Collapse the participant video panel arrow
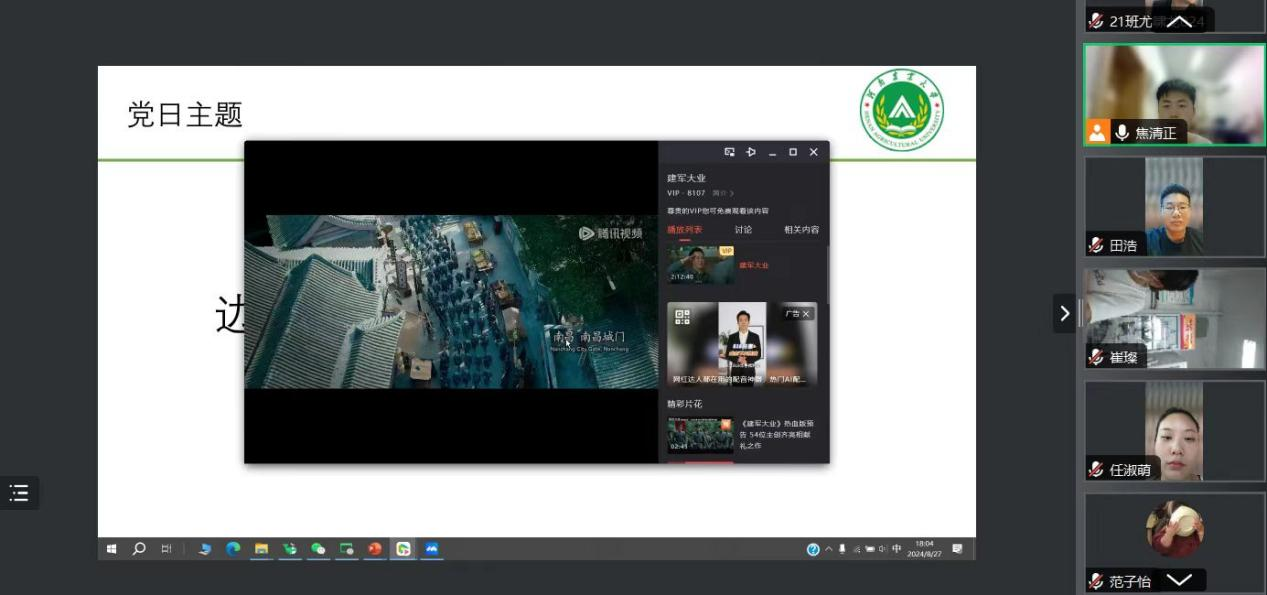Screen dimensions: 1267x595 pos(1064,313)
